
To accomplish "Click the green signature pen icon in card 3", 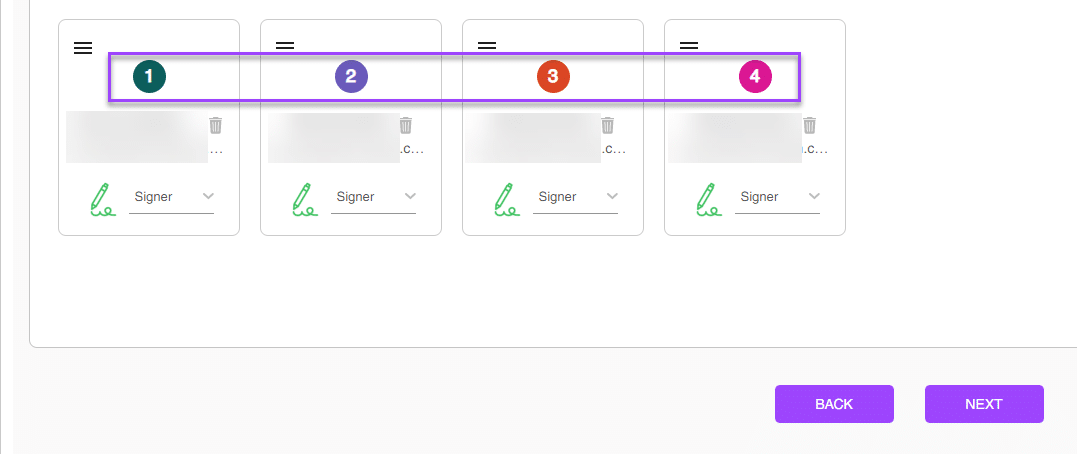I will pyautogui.click(x=506, y=198).
